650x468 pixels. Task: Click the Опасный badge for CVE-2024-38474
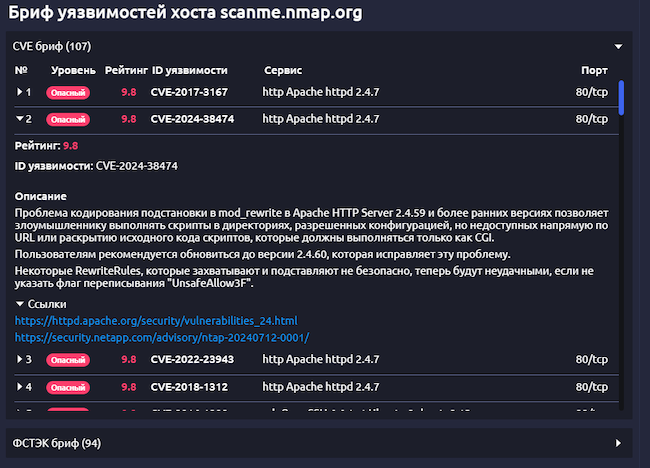coord(68,119)
